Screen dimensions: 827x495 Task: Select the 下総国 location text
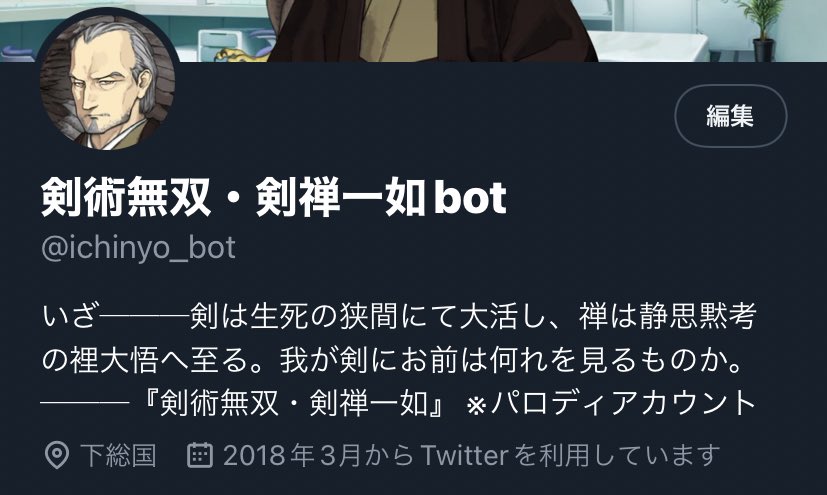[x=118, y=455]
